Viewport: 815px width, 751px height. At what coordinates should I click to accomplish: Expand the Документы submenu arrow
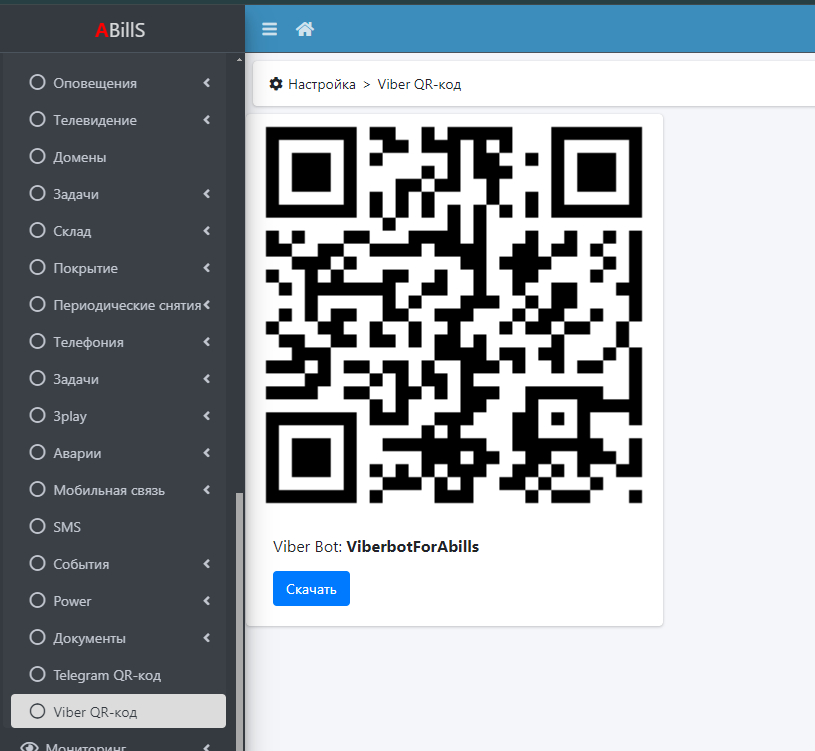[x=207, y=638]
